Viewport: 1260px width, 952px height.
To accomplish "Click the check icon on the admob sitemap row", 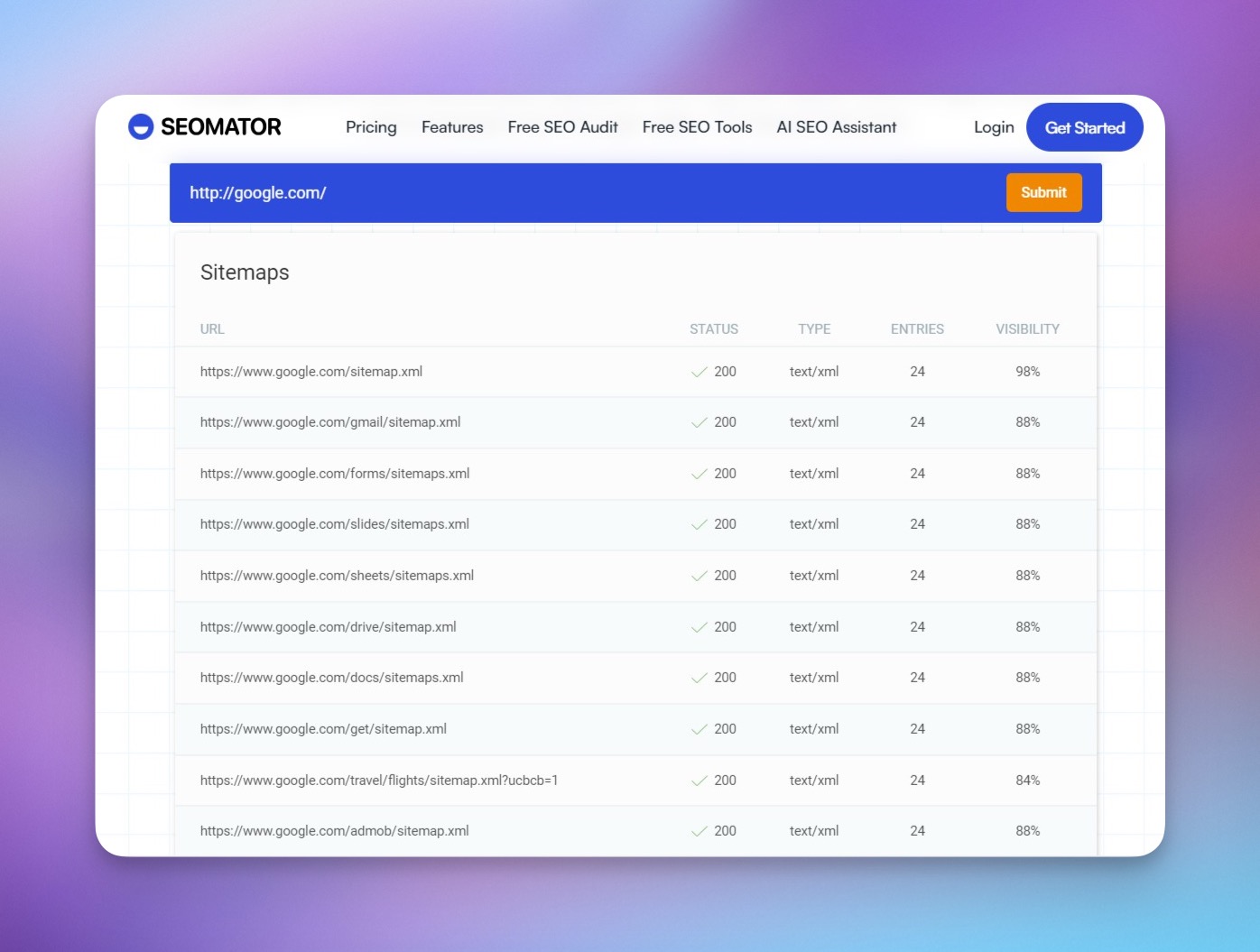I will pos(699,830).
